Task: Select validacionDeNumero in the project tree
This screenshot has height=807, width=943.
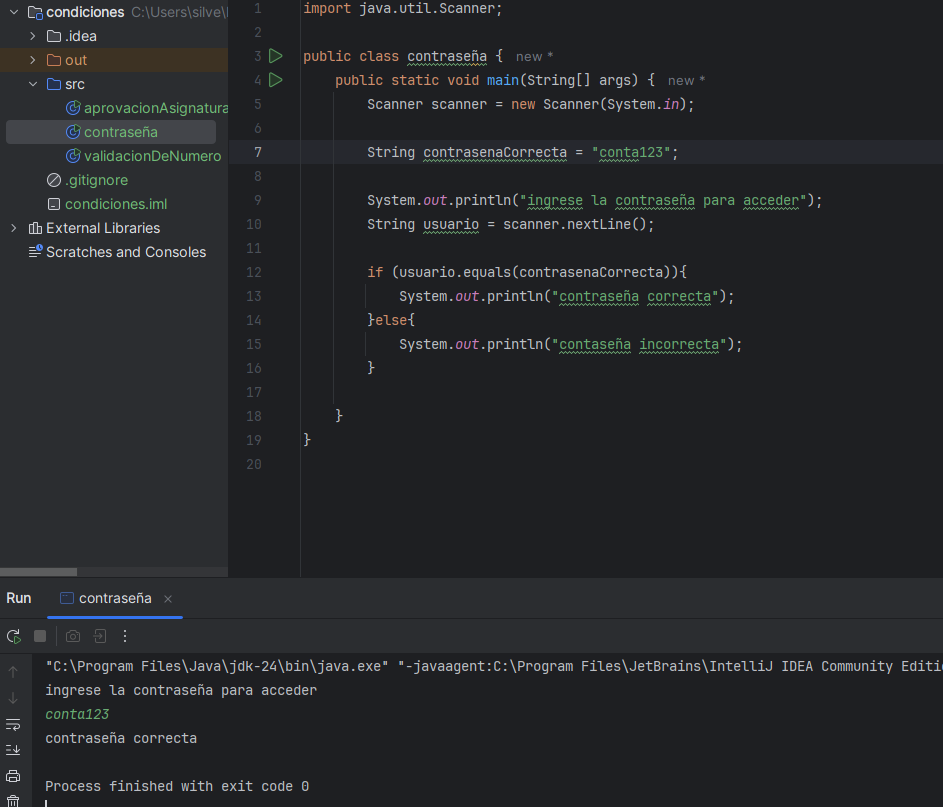Action: [x=153, y=156]
